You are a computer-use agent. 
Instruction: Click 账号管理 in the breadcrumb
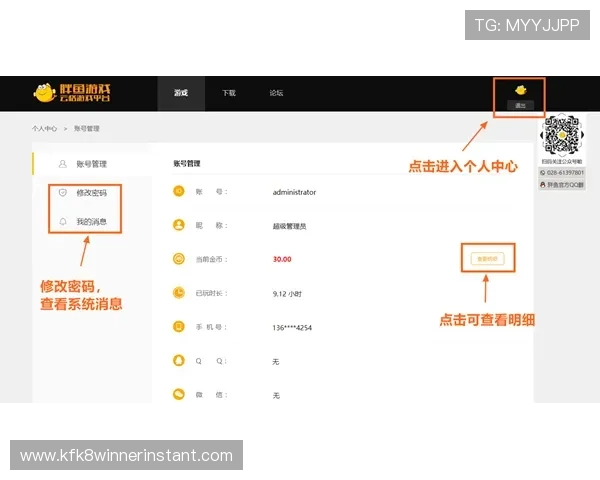pyautogui.click(x=87, y=129)
